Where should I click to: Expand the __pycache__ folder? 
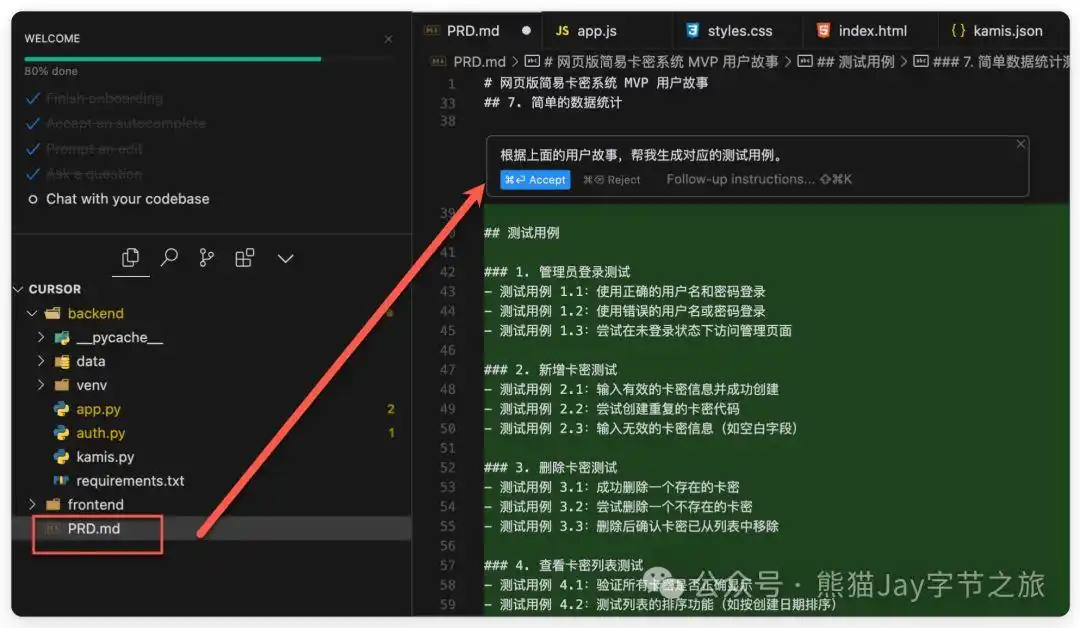tap(42, 337)
